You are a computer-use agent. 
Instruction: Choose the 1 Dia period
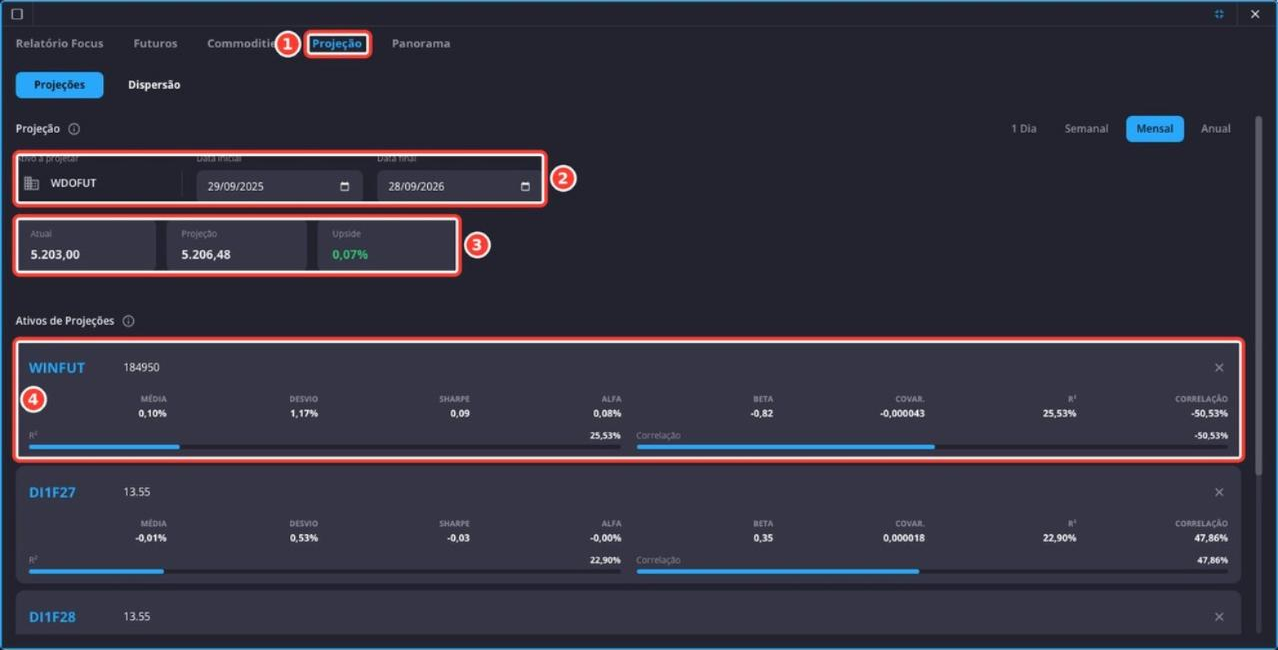(x=1023, y=129)
